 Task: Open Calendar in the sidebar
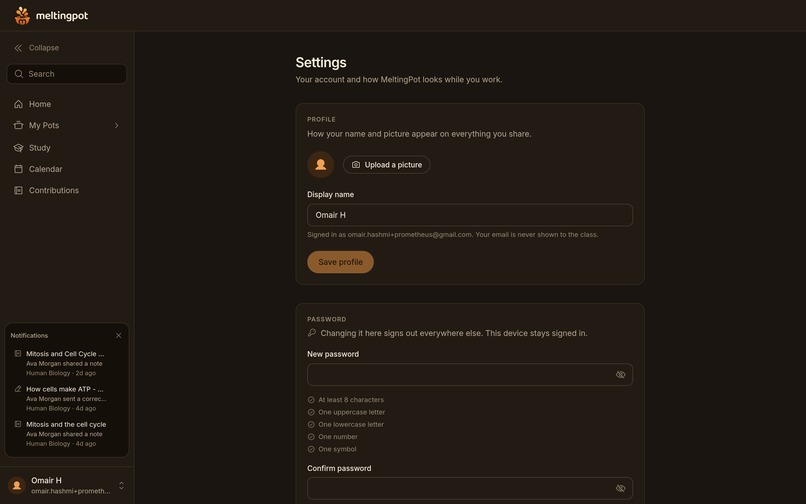tap(67, 169)
